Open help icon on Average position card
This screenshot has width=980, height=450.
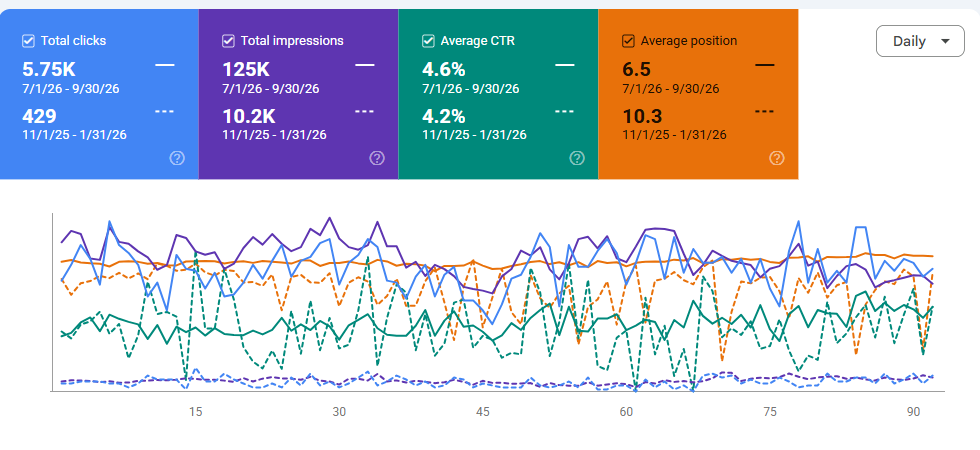point(777,158)
